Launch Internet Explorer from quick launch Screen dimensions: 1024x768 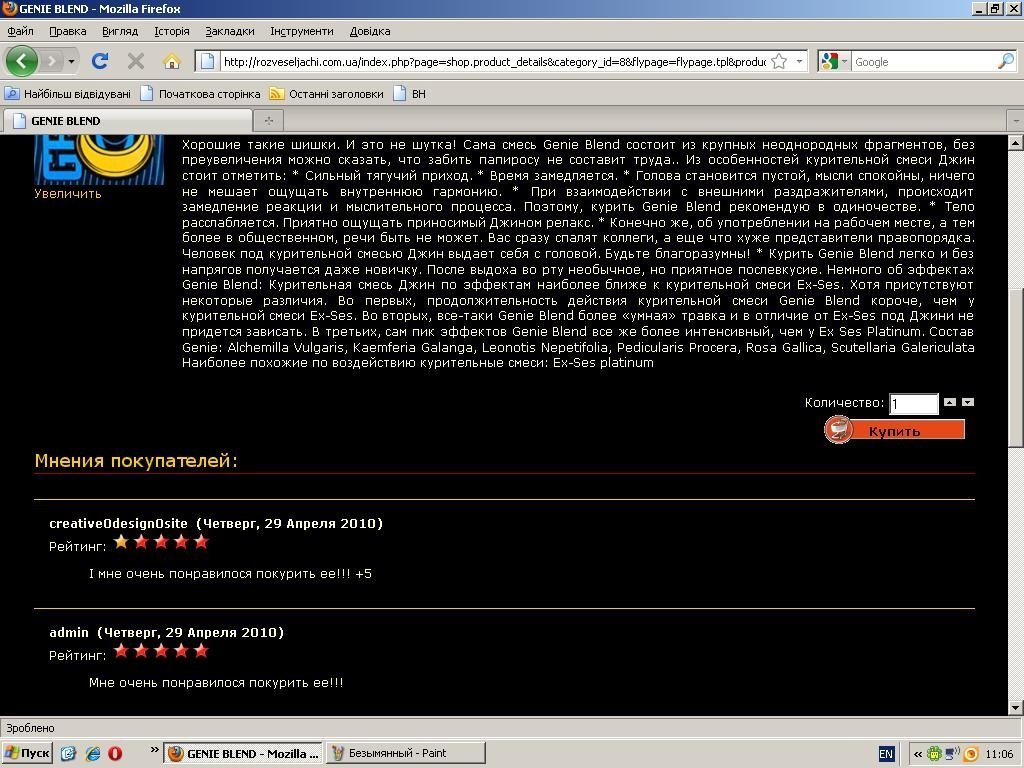93,753
